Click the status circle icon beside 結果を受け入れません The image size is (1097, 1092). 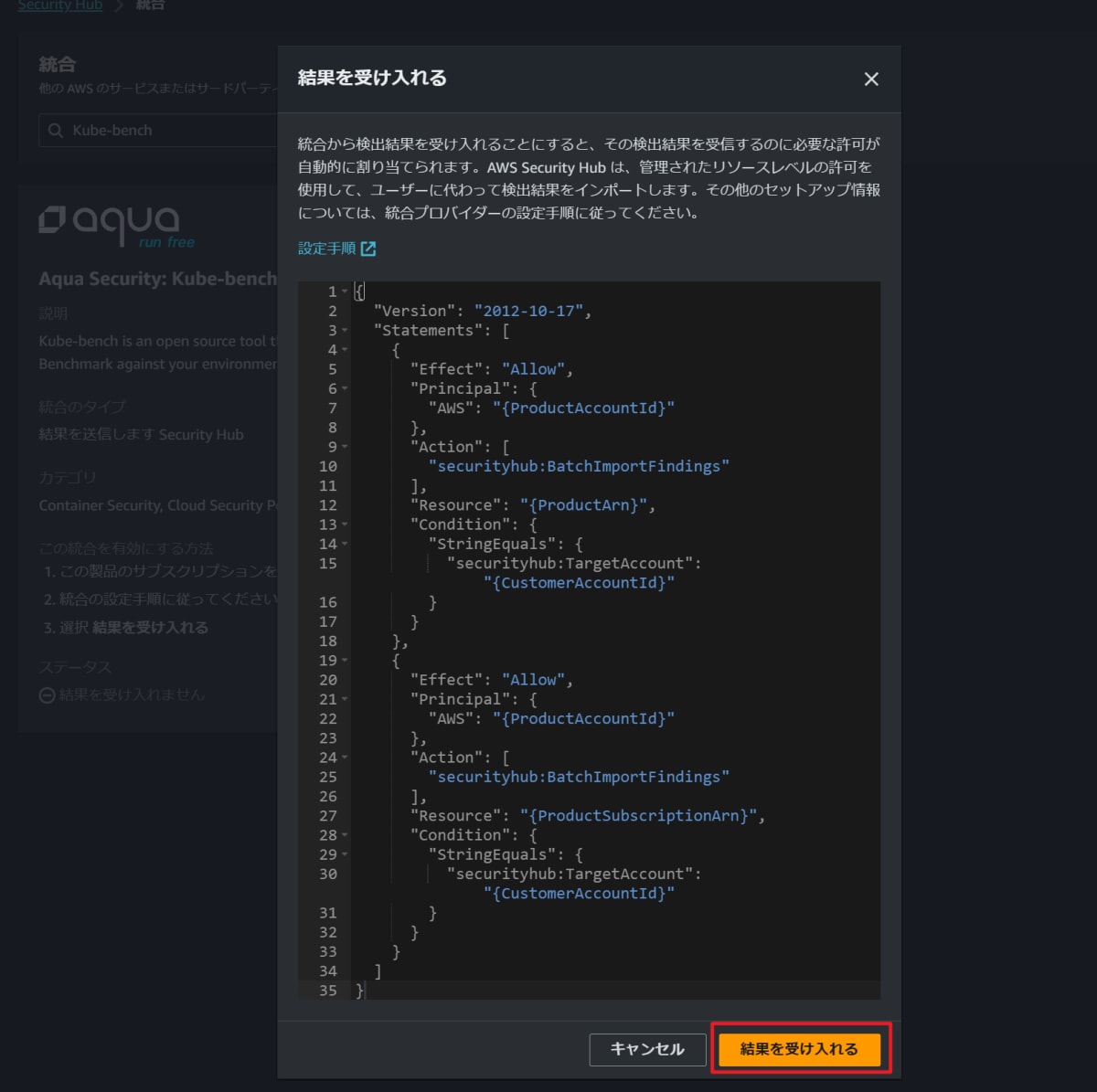(x=47, y=695)
